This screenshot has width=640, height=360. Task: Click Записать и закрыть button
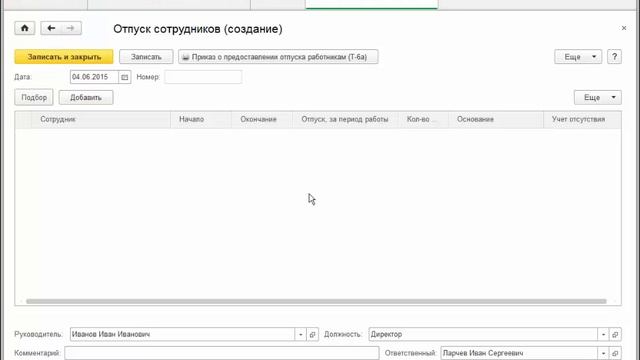click(x=64, y=57)
